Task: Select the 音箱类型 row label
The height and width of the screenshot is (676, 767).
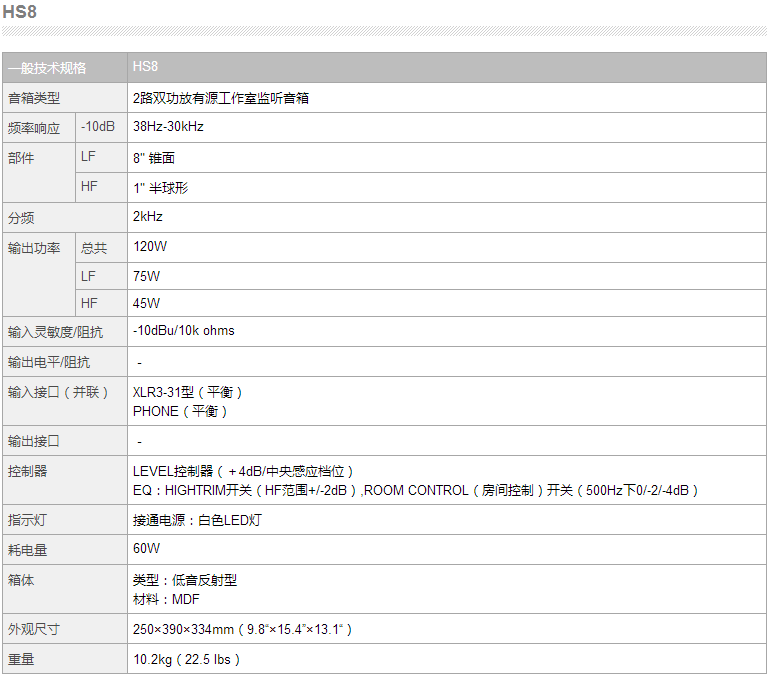Action: (34, 98)
